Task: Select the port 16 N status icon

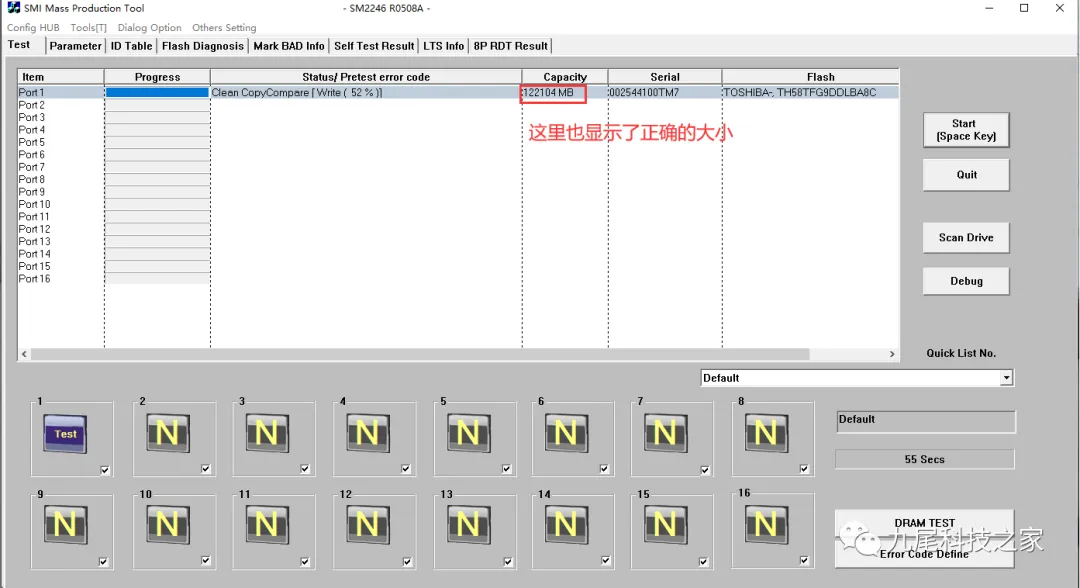Action: tap(766, 524)
